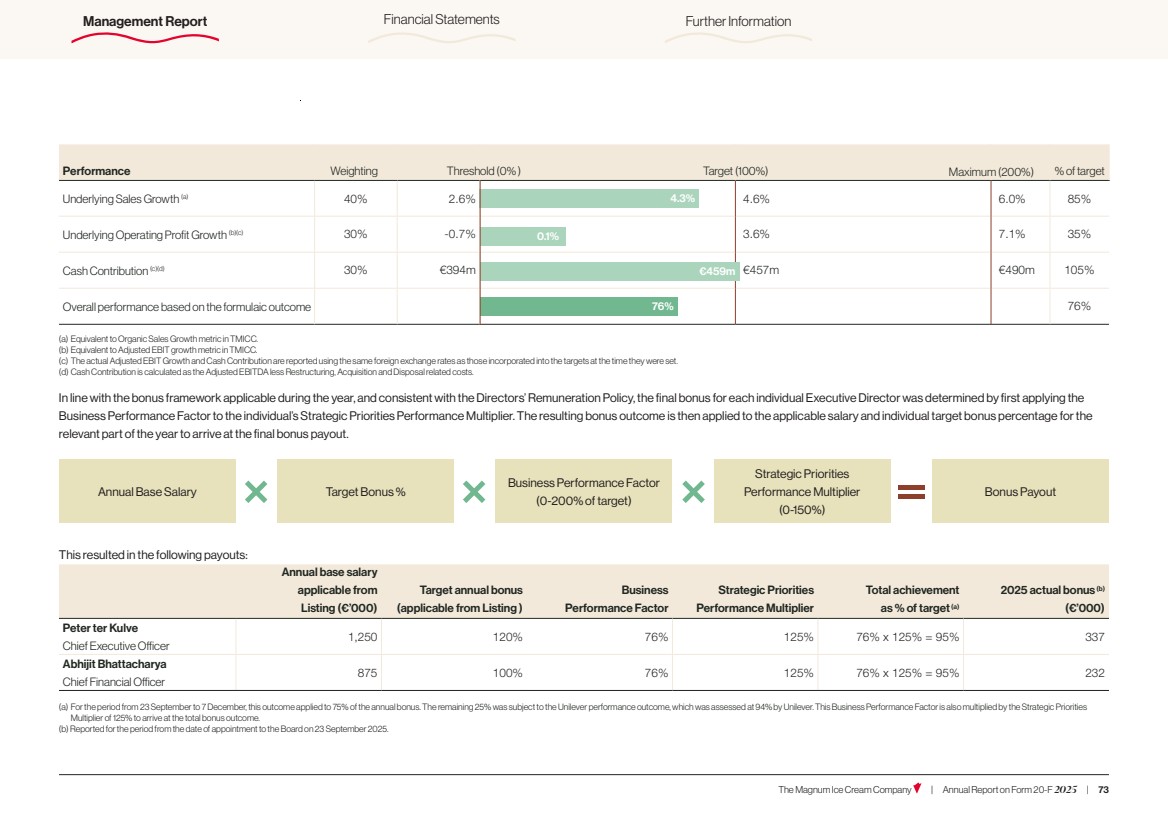Select the Target Bonus % box
1168x825 pixels.
click(365, 491)
